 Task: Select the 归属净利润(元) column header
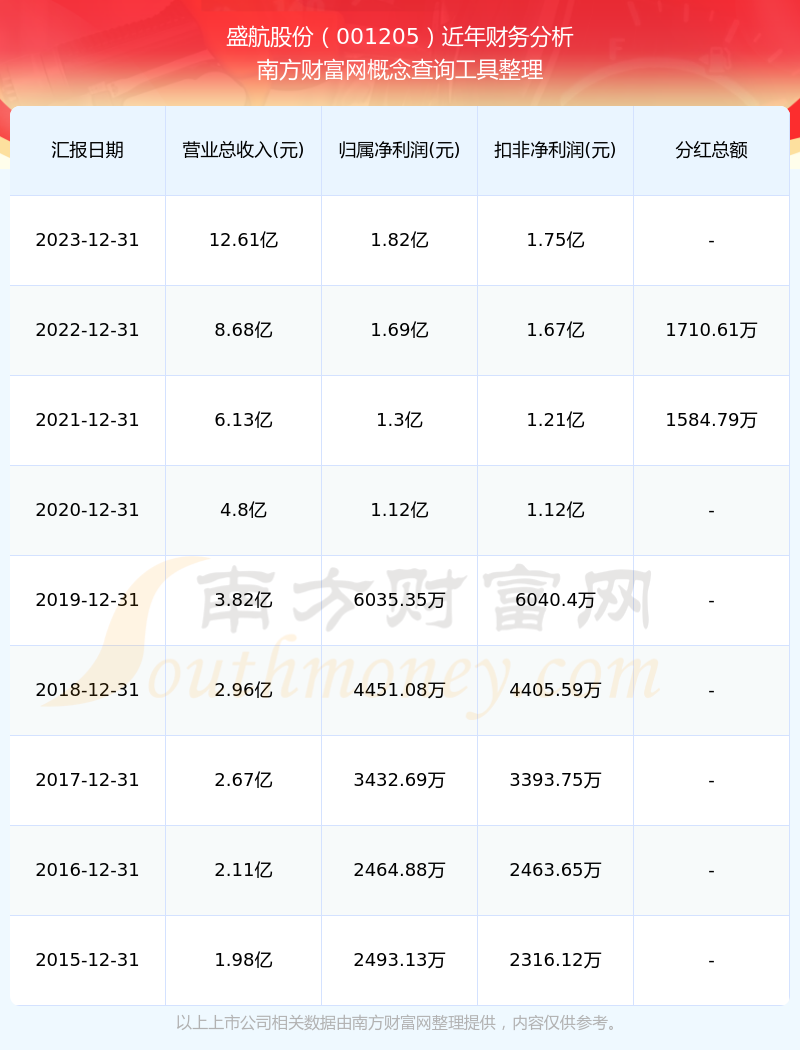pyautogui.click(x=400, y=150)
